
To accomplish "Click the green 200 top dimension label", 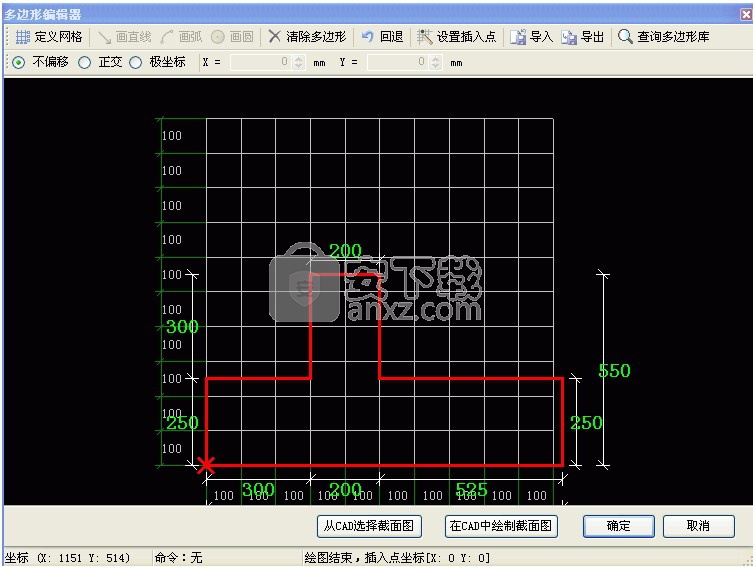I will coord(345,250).
